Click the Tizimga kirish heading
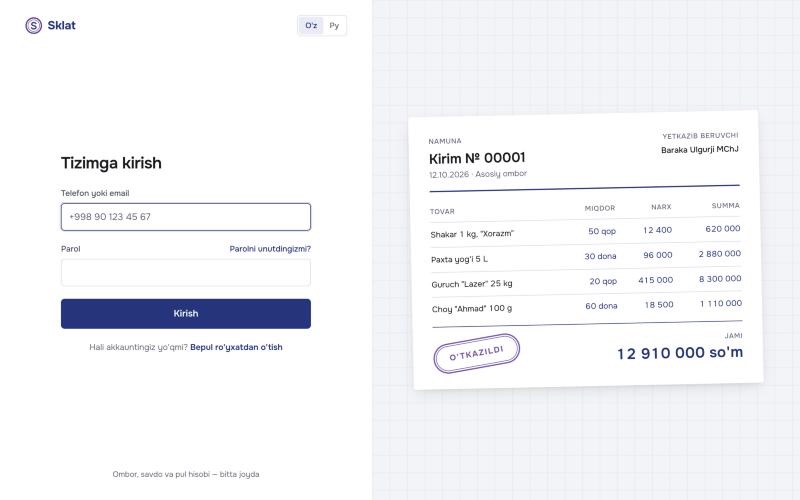Image resolution: width=800 pixels, height=500 pixels. (111, 163)
